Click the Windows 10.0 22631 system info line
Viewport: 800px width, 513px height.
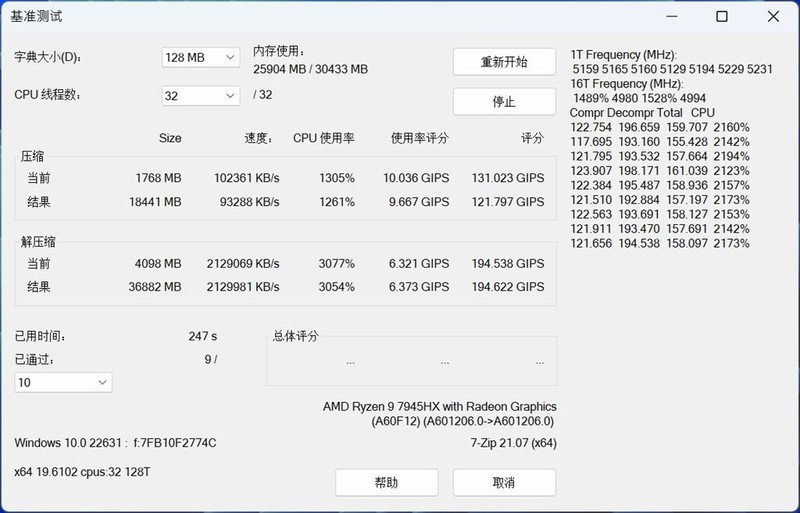tap(115, 443)
